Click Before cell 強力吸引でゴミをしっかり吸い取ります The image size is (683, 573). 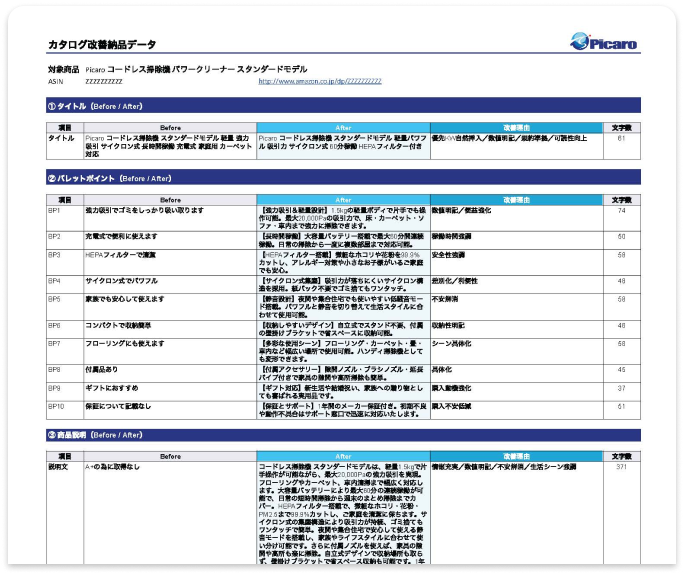click(170, 218)
